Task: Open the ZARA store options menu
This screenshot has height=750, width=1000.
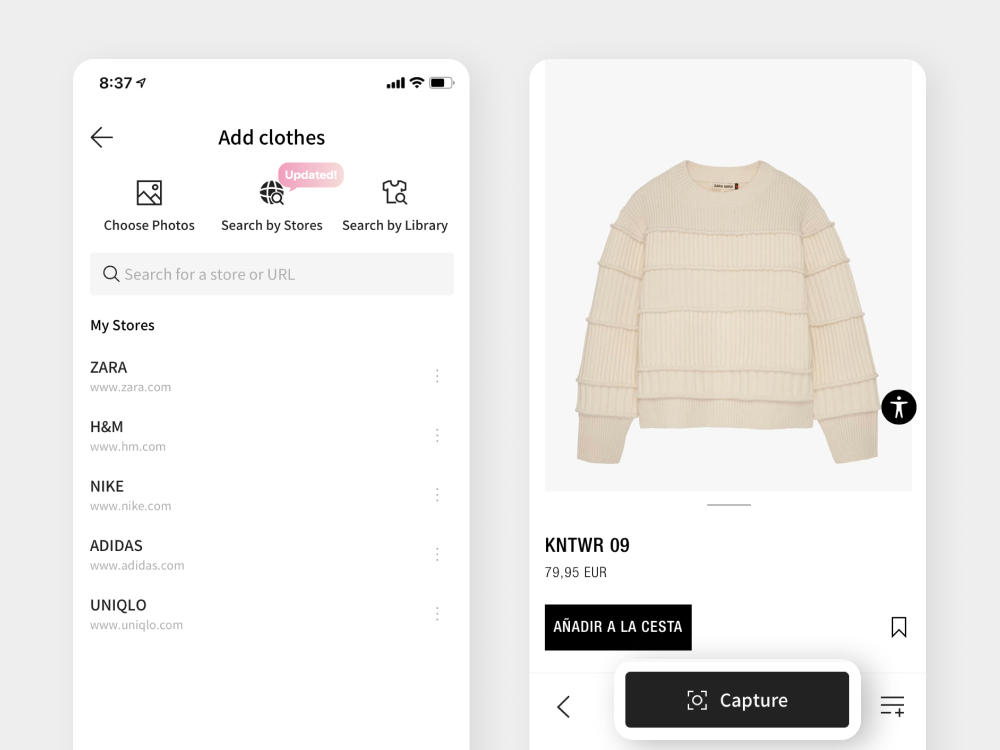Action: point(437,376)
